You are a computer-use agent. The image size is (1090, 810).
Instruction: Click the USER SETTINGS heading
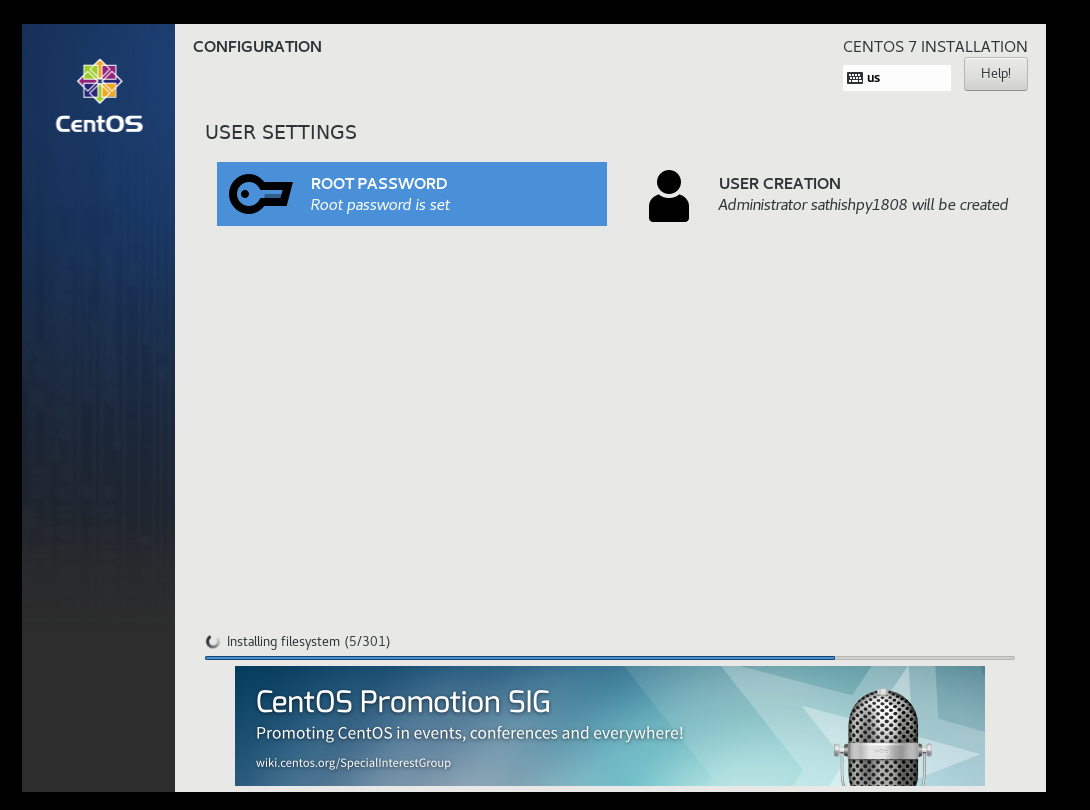pyautogui.click(x=281, y=132)
